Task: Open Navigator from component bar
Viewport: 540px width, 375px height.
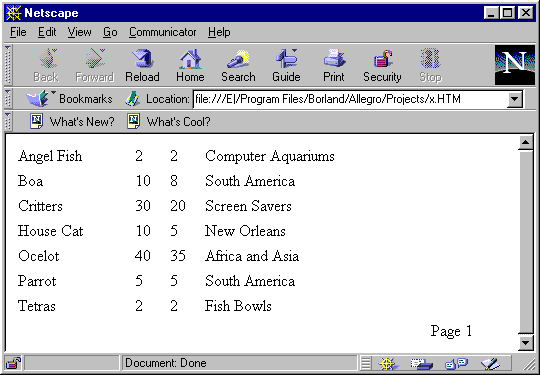Action: pyautogui.click(x=388, y=363)
